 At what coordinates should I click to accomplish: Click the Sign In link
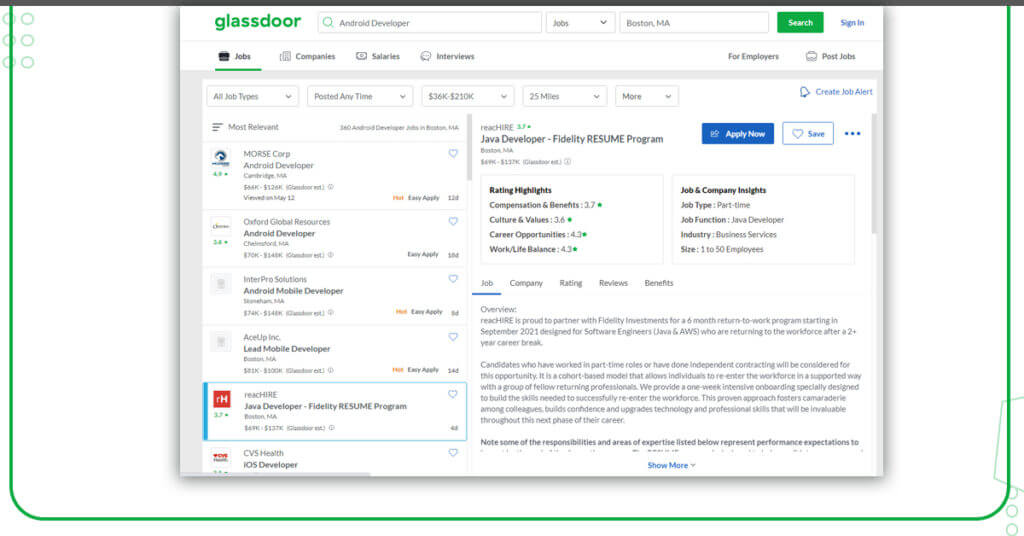point(852,23)
